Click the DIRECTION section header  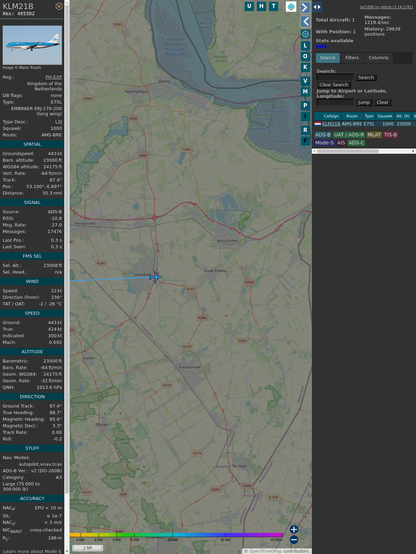32,397
